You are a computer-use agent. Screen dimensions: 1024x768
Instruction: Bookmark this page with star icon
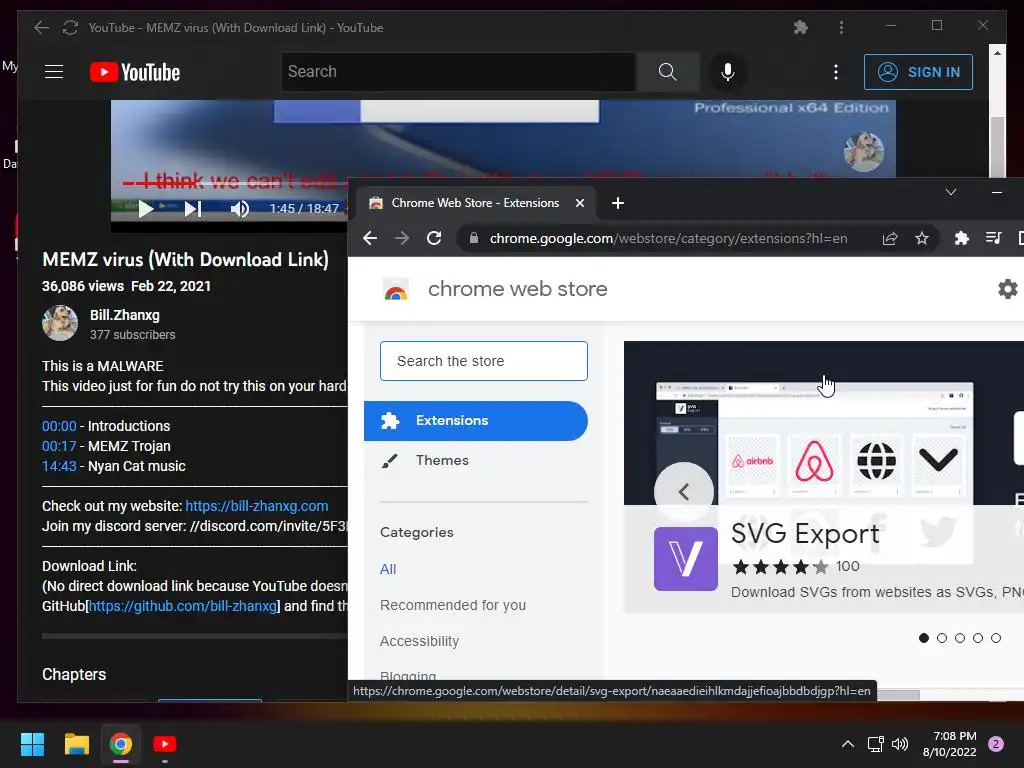coord(921,238)
